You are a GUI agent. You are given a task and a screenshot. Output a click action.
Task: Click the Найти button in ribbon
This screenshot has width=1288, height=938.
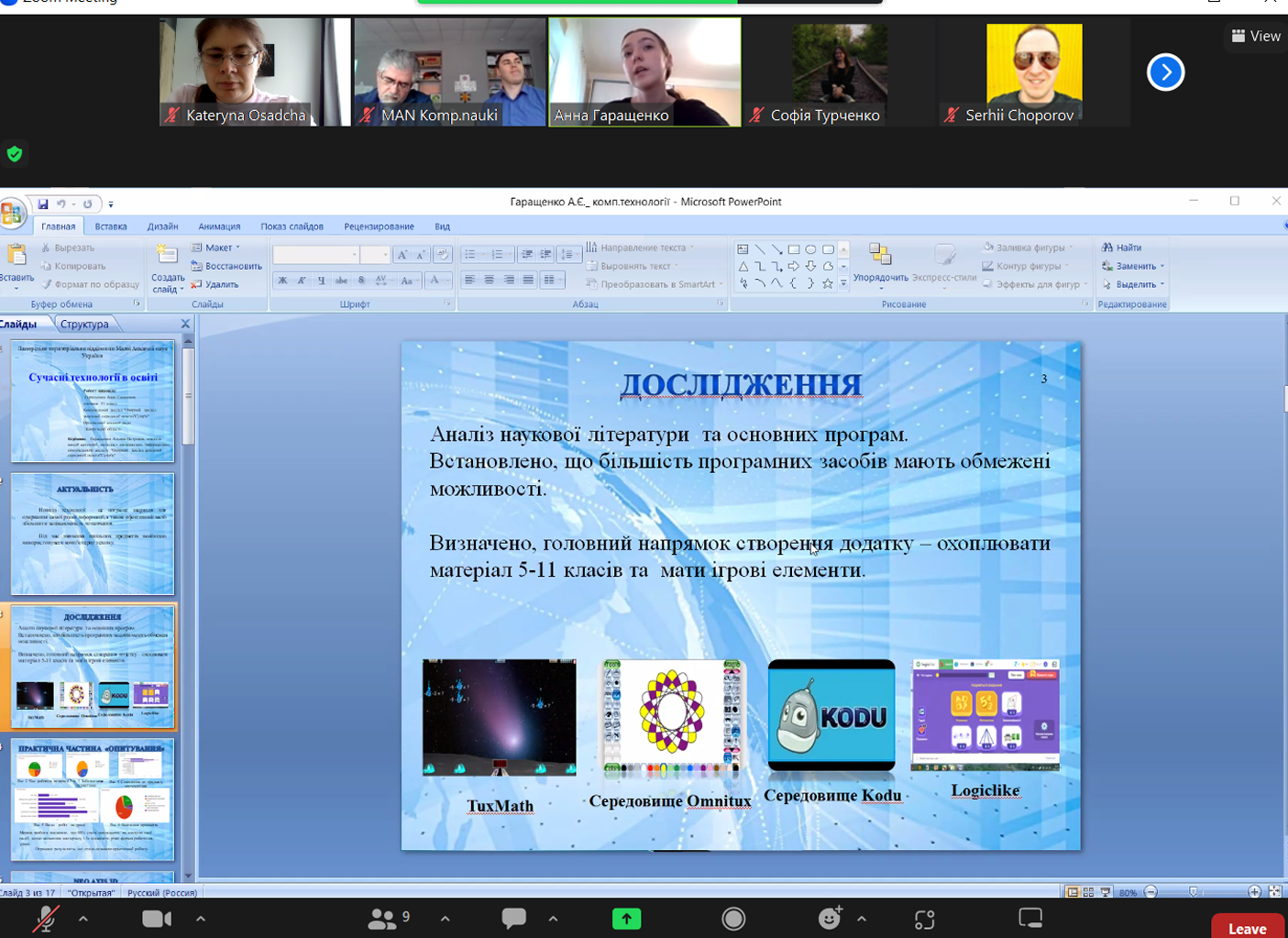point(1122,248)
